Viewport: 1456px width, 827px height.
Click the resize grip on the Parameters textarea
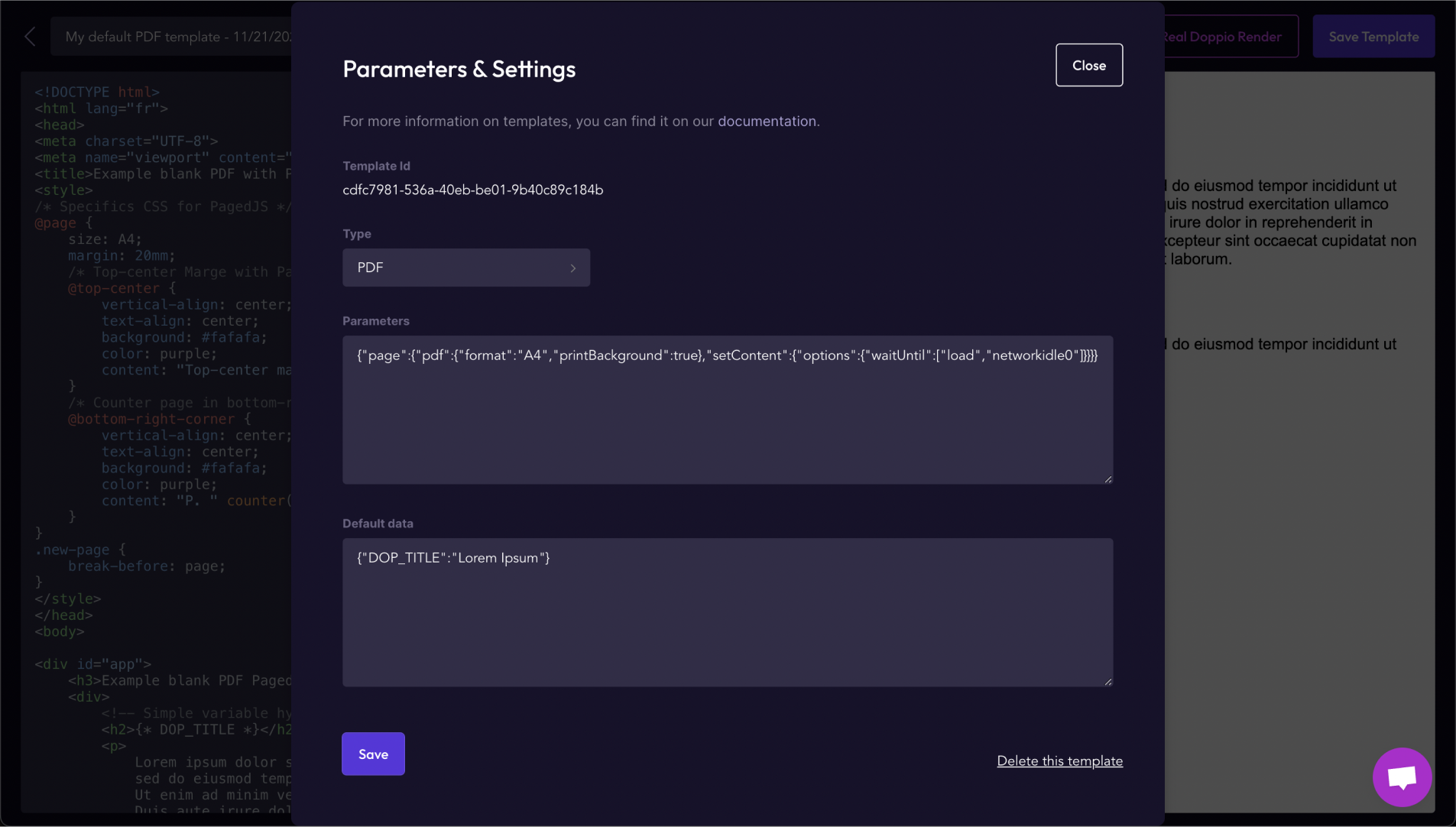(1107, 478)
